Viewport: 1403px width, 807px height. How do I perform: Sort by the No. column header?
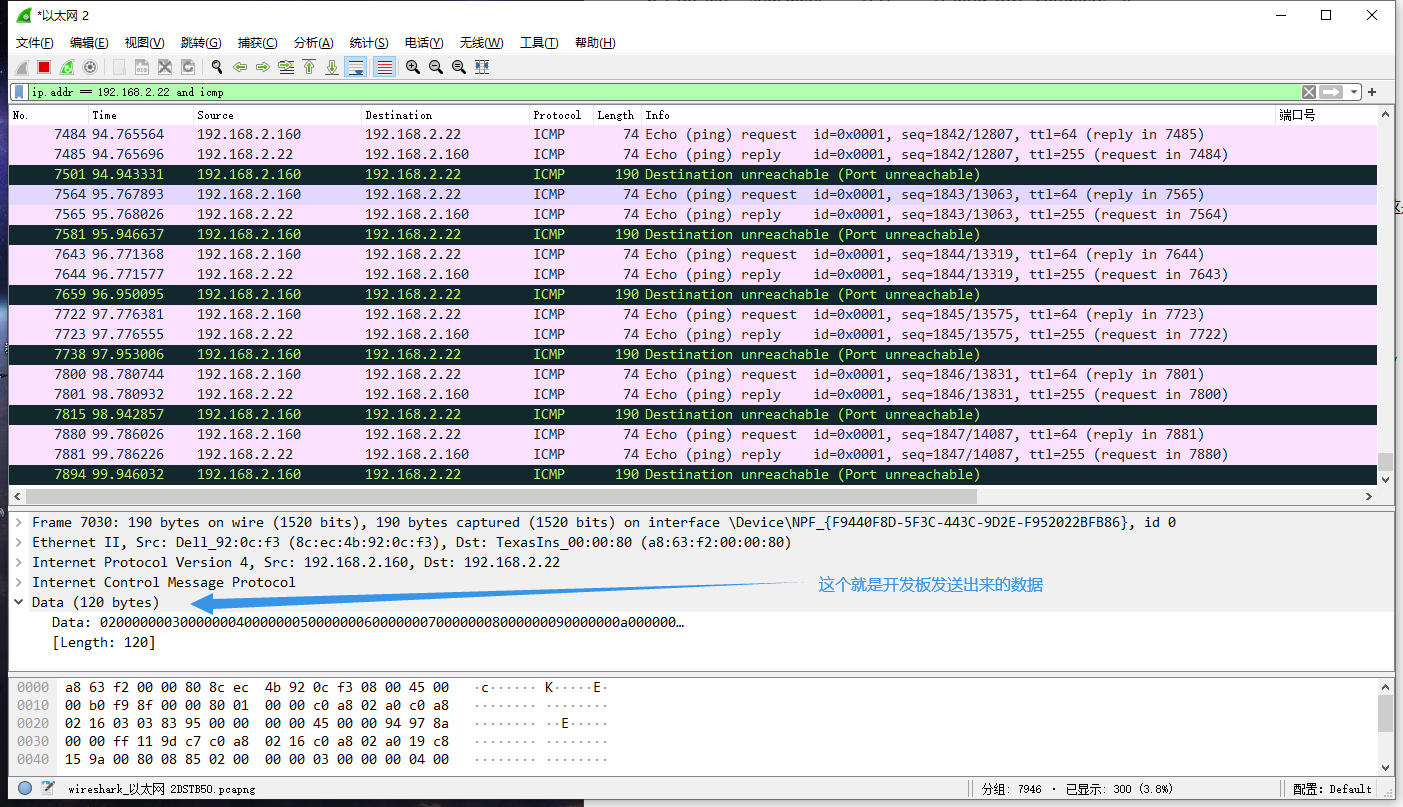(49, 115)
